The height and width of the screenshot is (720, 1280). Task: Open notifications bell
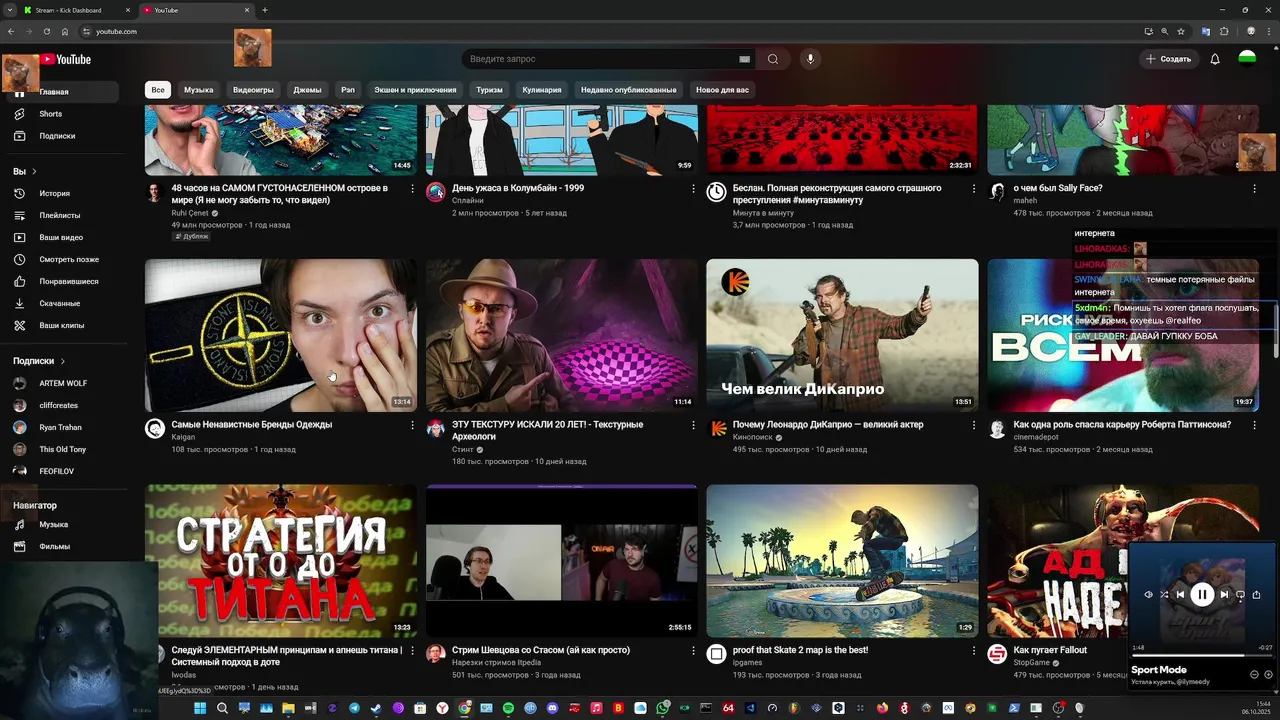(1215, 59)
